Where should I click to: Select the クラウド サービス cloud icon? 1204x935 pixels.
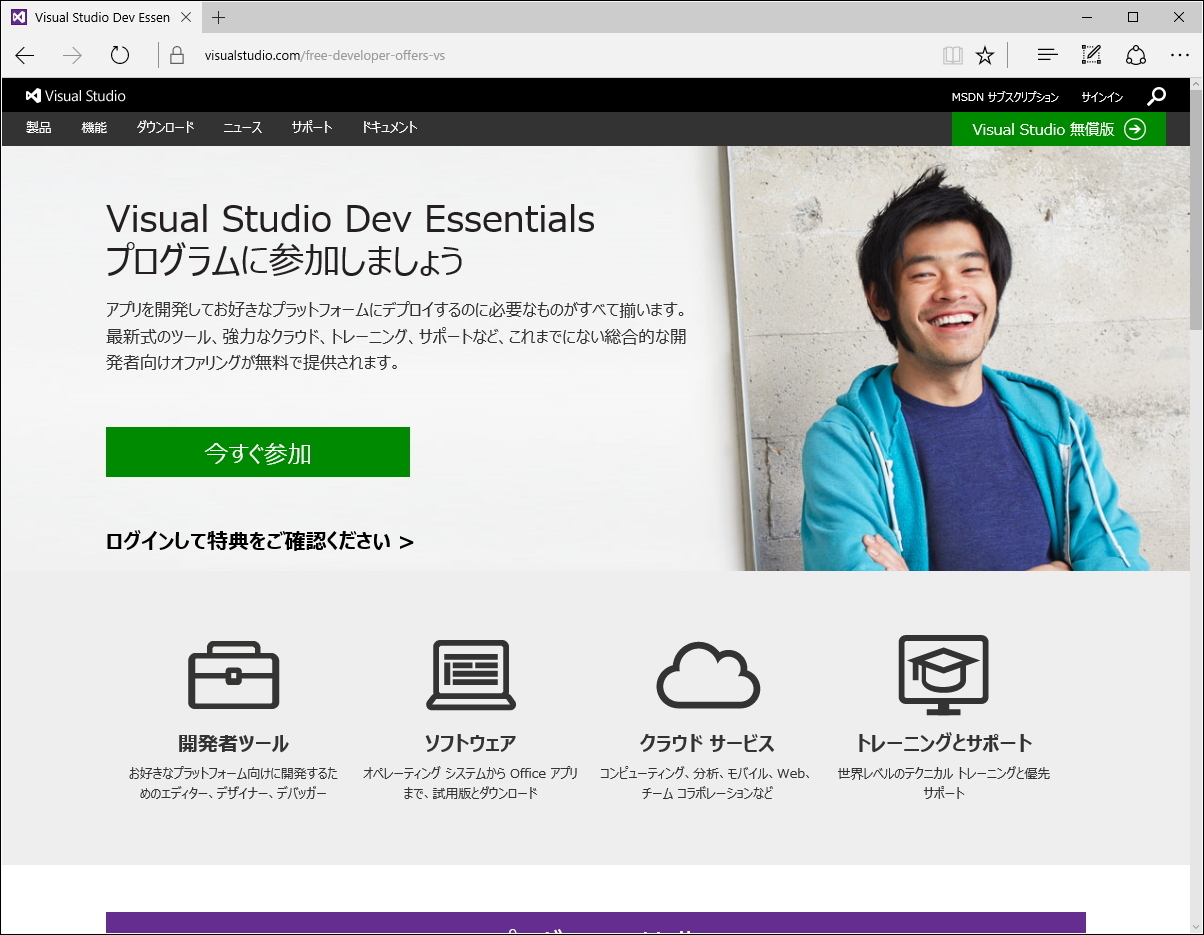pyautogui.click(x=707, y=675)
